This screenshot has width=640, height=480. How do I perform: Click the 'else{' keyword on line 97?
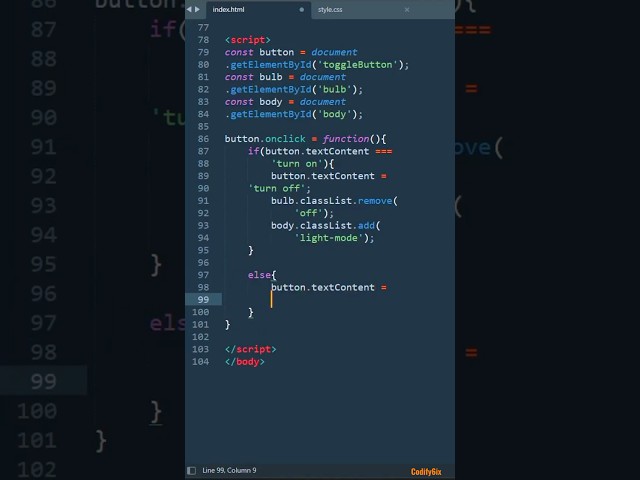(262, 275)
